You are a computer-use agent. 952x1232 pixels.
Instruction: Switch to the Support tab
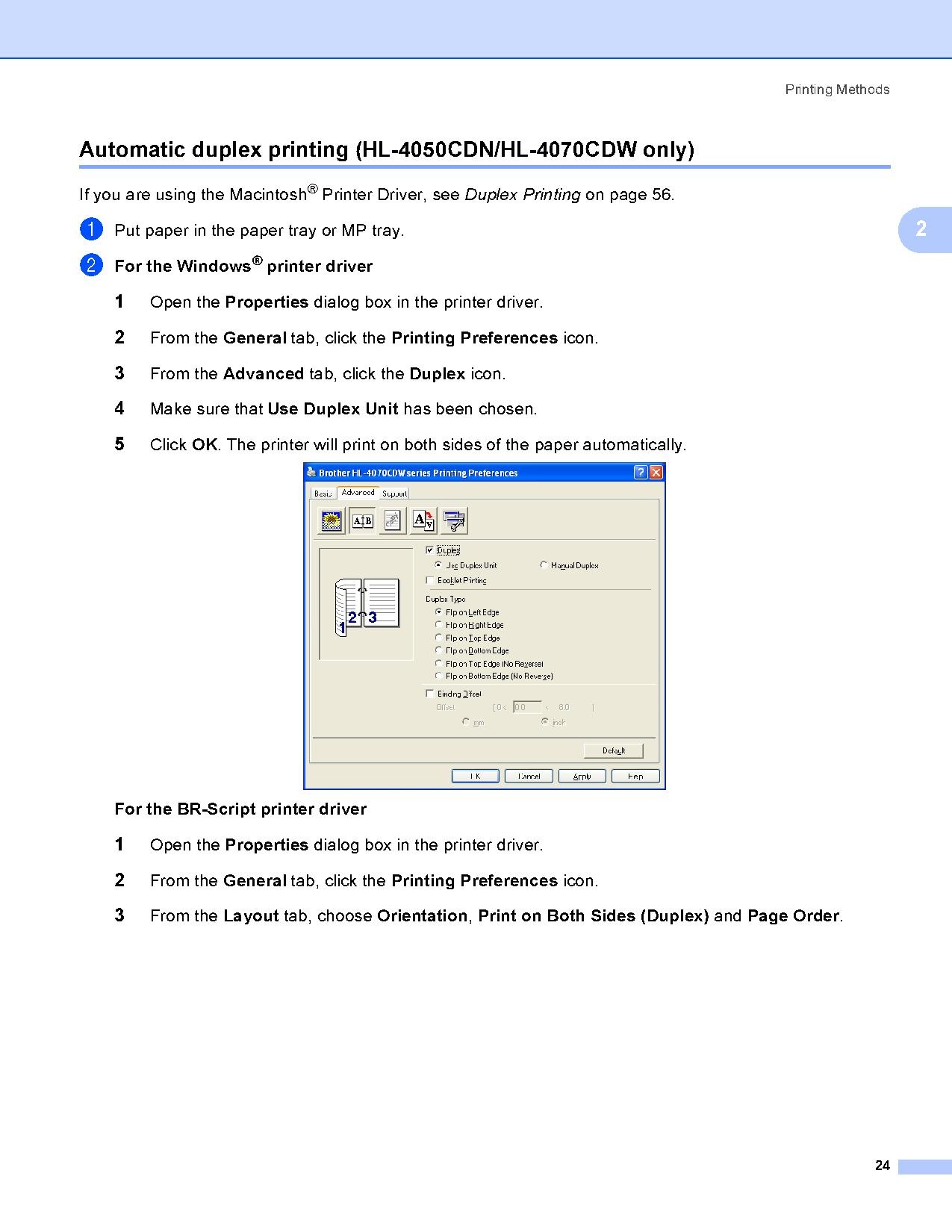[x=394, y=494]
